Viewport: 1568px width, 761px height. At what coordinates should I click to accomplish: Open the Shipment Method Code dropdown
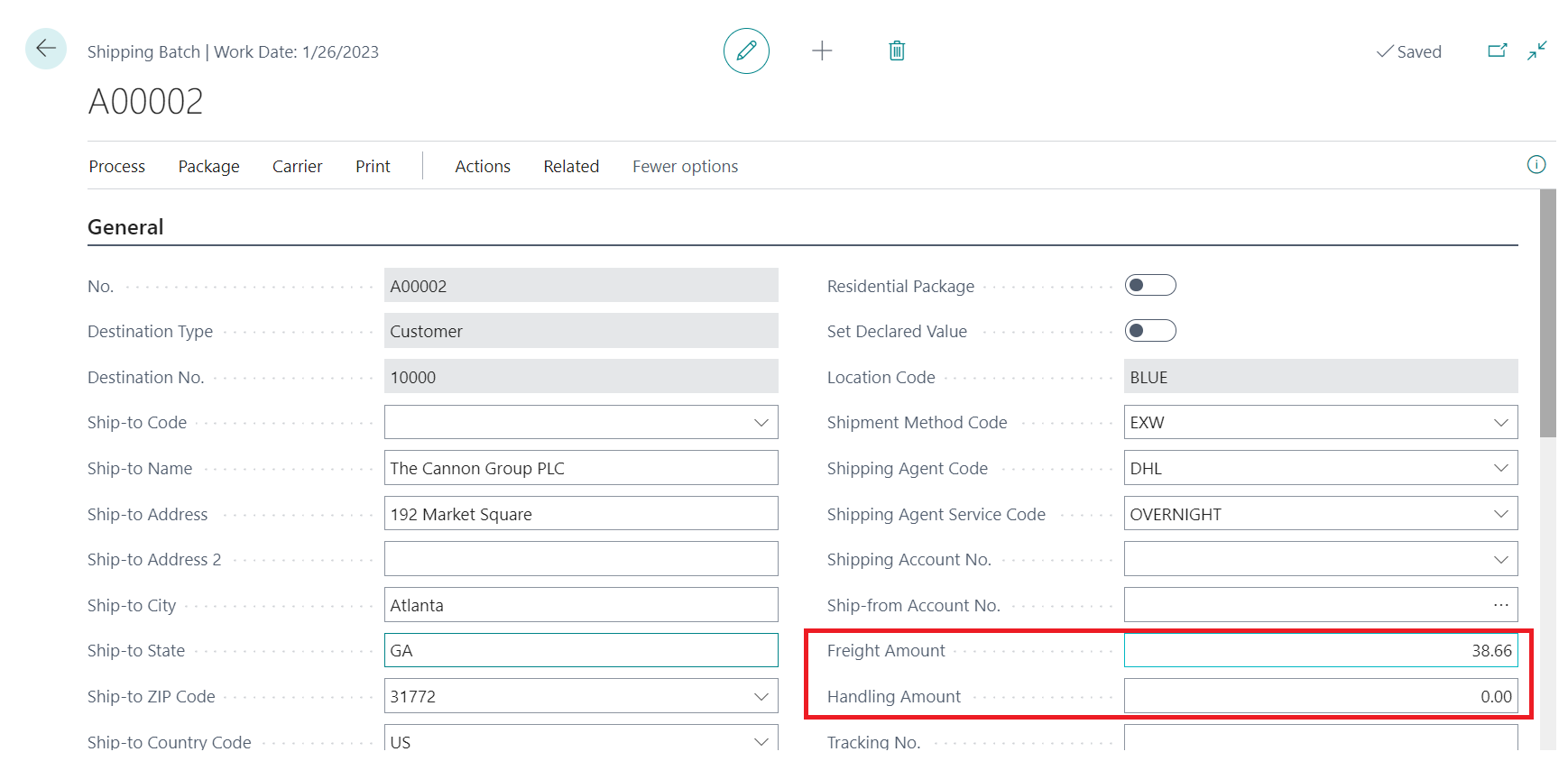[x=1500, y=423]
